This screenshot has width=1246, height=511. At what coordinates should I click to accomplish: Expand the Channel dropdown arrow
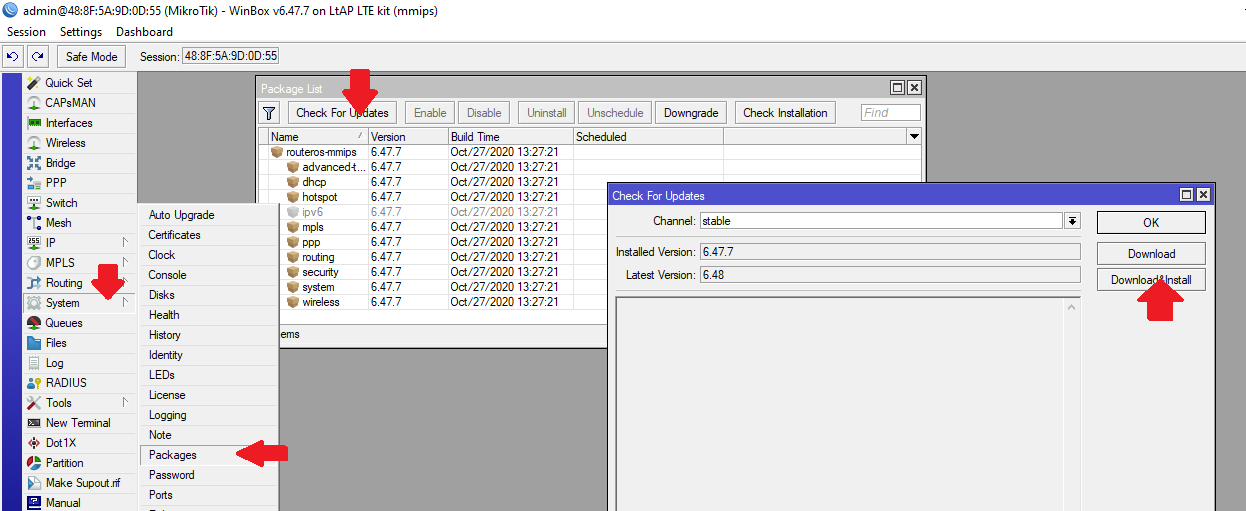(1072, 221)
